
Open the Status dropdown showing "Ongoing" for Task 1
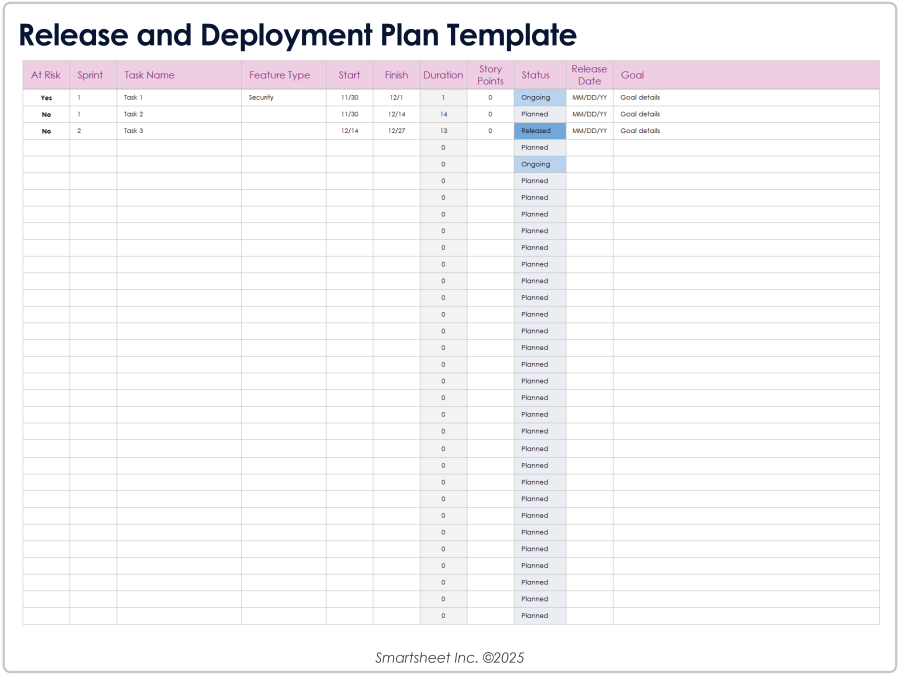coord(538,97)
